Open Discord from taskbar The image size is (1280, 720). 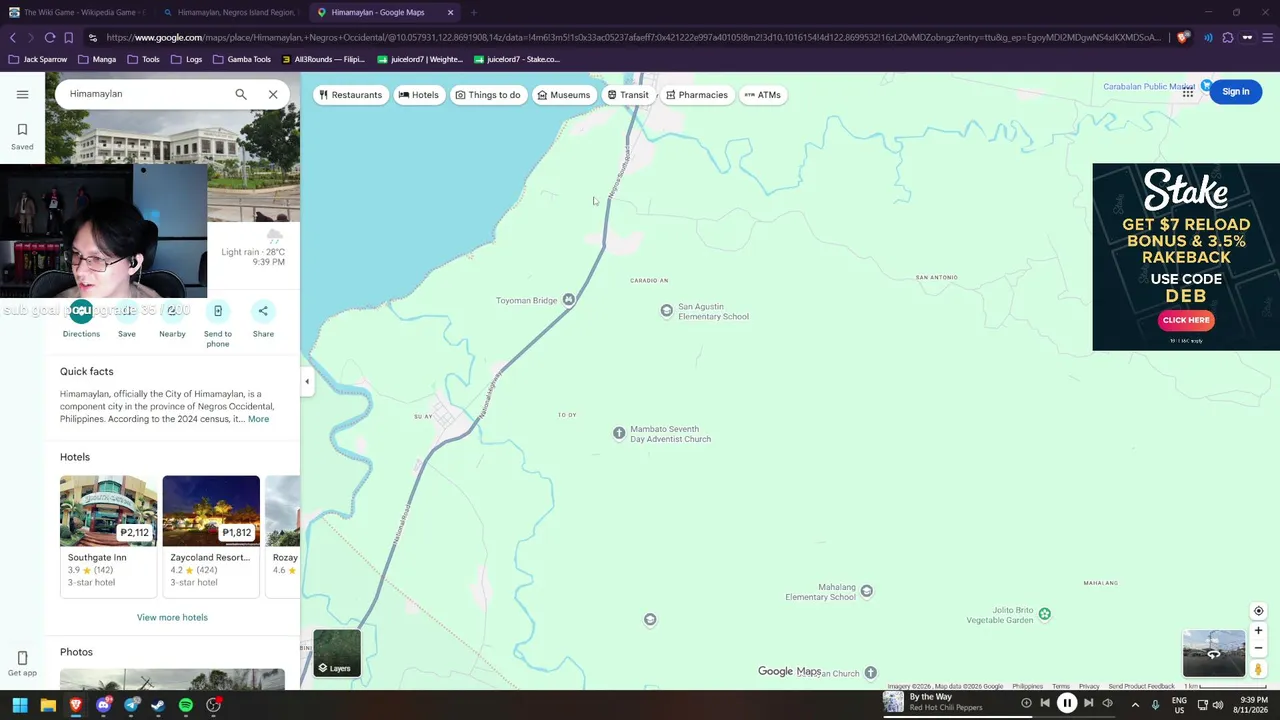[x=103, y=705]
